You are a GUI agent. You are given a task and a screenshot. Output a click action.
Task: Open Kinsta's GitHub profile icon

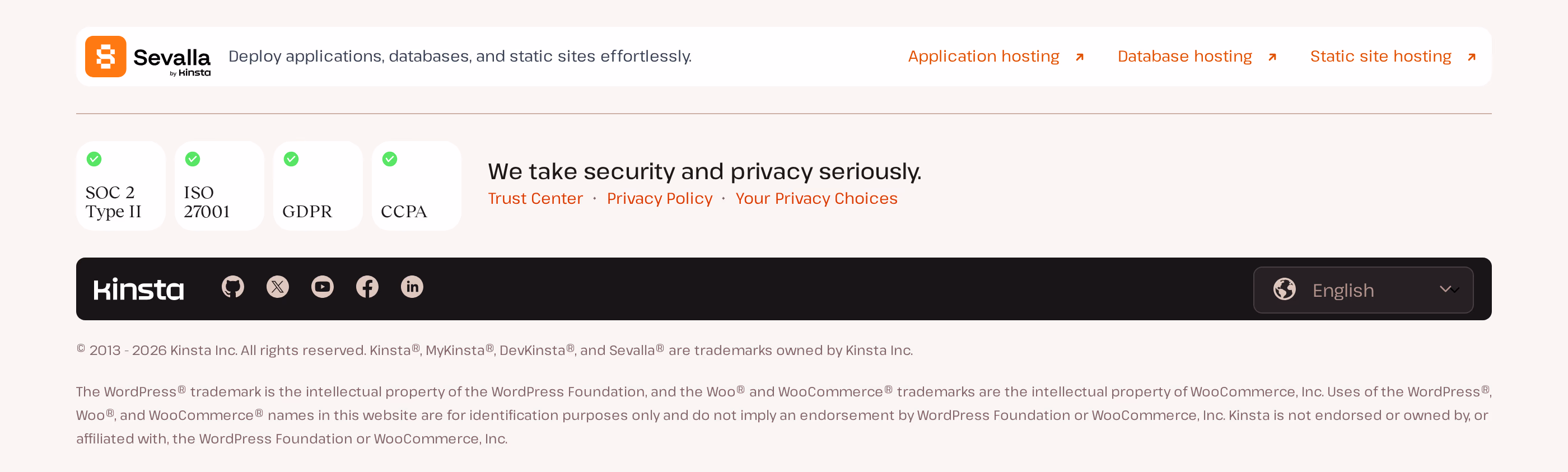(232, 287)
